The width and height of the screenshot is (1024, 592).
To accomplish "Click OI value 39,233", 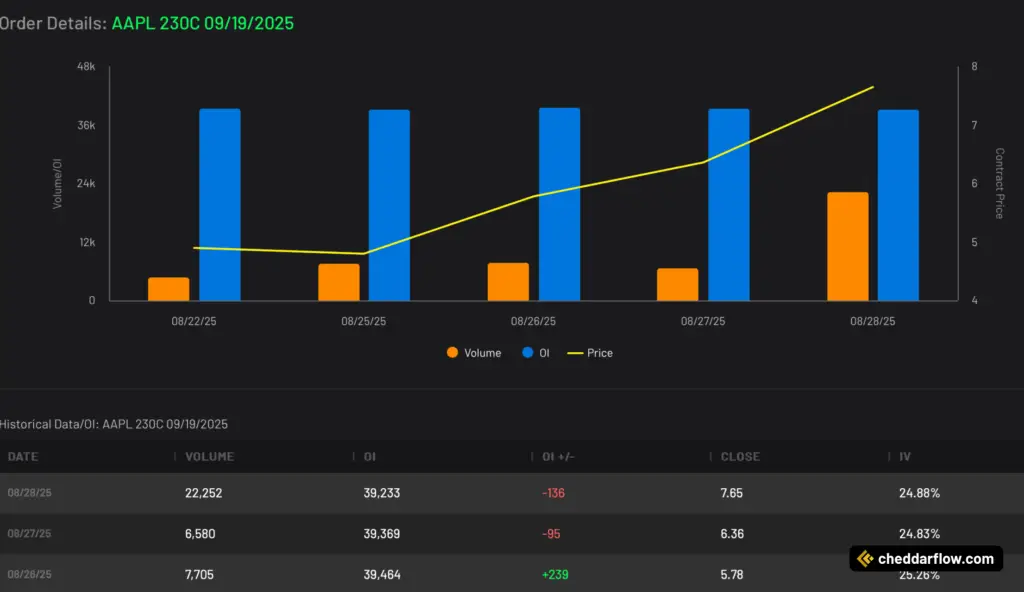I will coord(381,493).
